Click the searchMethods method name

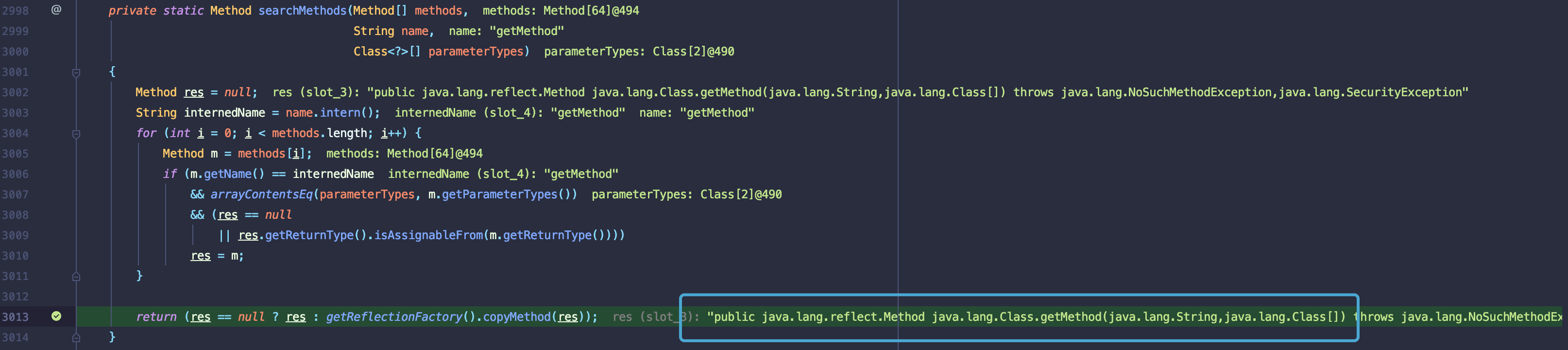pos(302,10)
